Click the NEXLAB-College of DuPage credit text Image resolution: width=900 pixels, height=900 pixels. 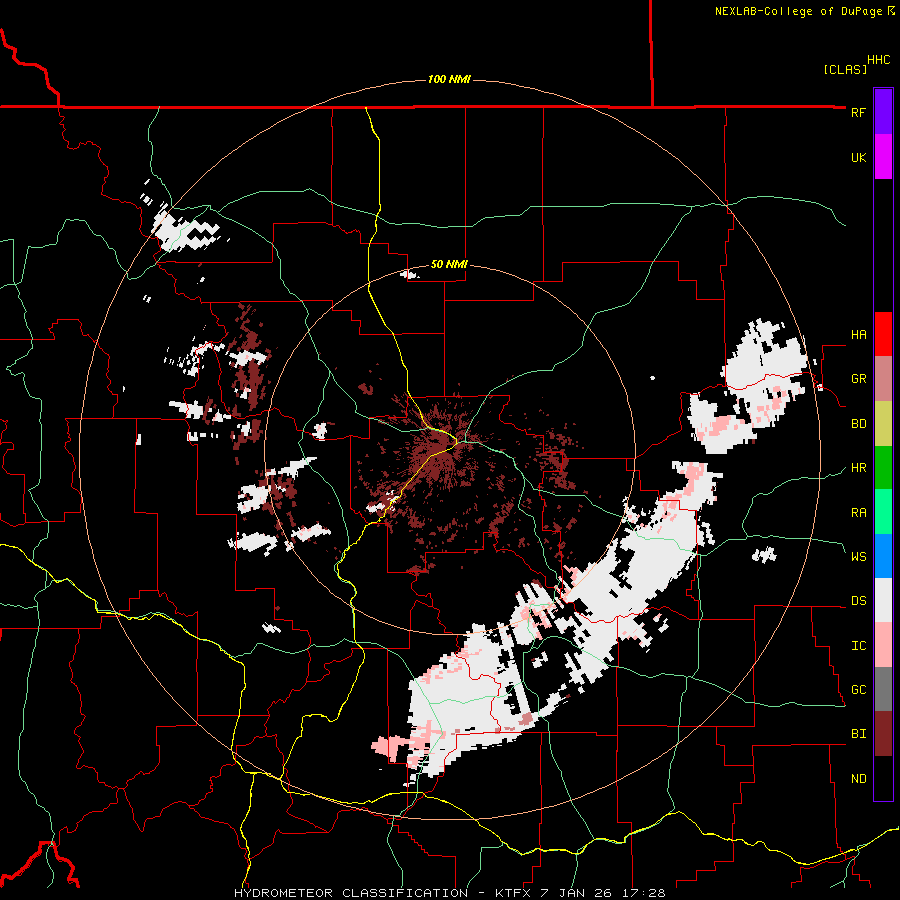800,11
